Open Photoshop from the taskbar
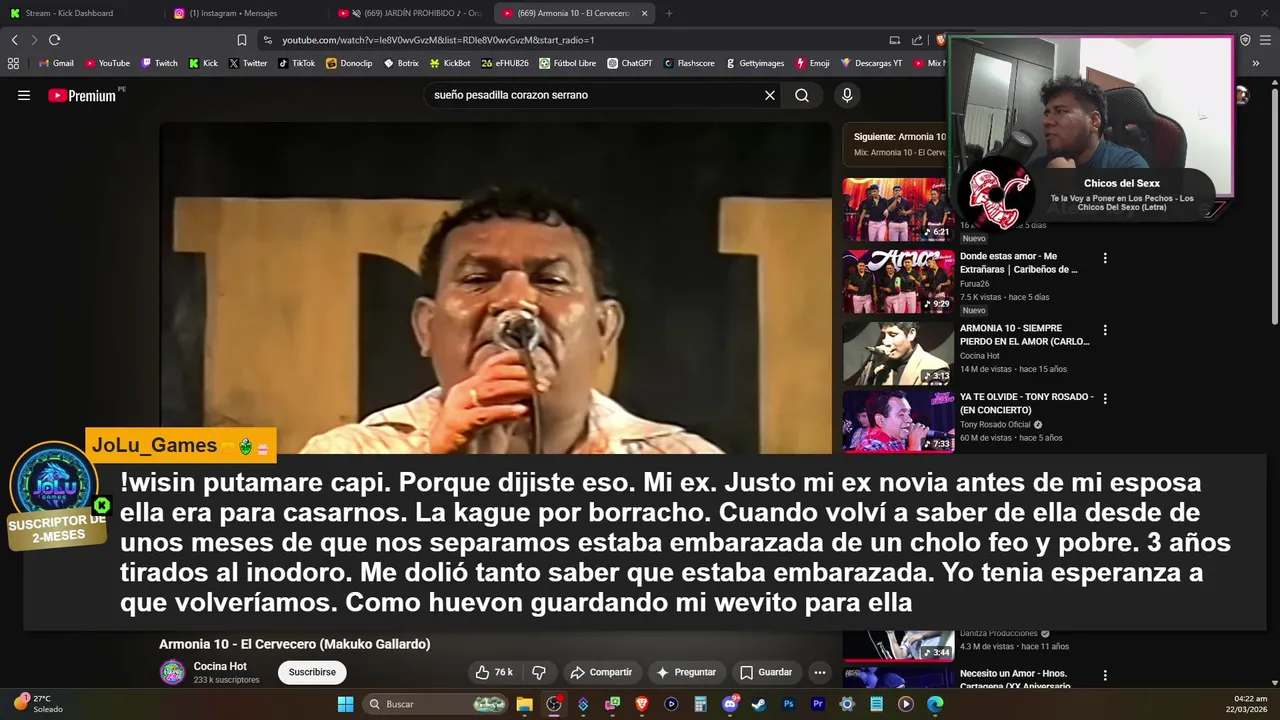The width and height of the screenshot is (1280, 720). pyautogui.click(x=788, y=704)
